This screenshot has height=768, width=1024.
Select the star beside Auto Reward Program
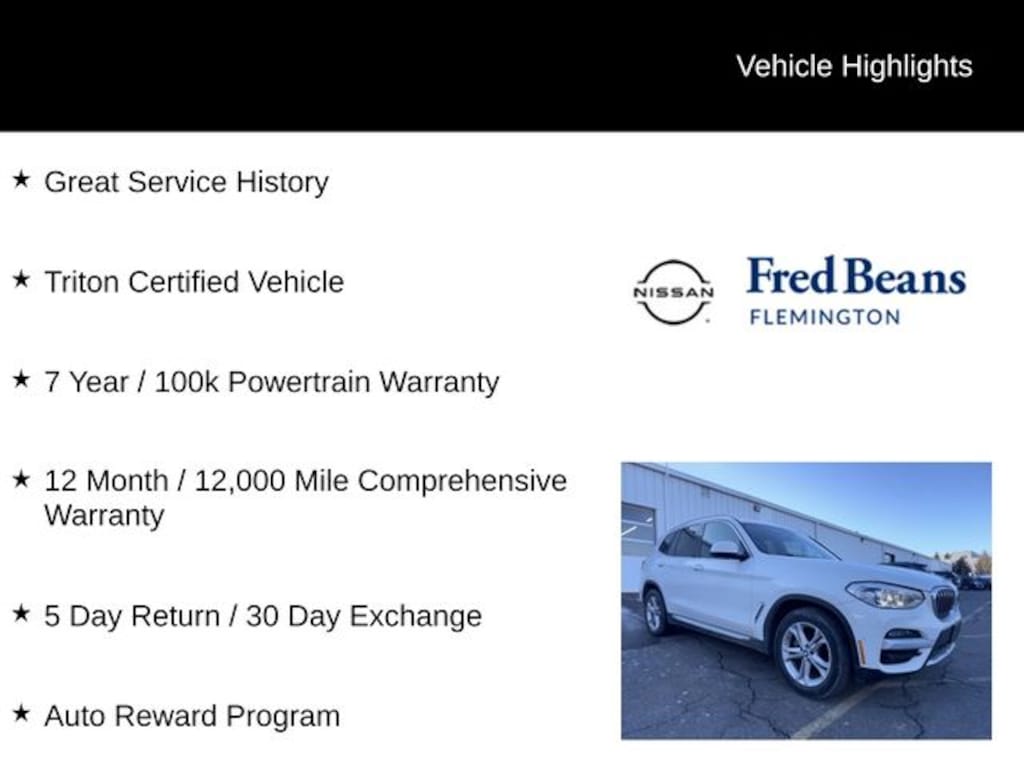tap(20, 714)
